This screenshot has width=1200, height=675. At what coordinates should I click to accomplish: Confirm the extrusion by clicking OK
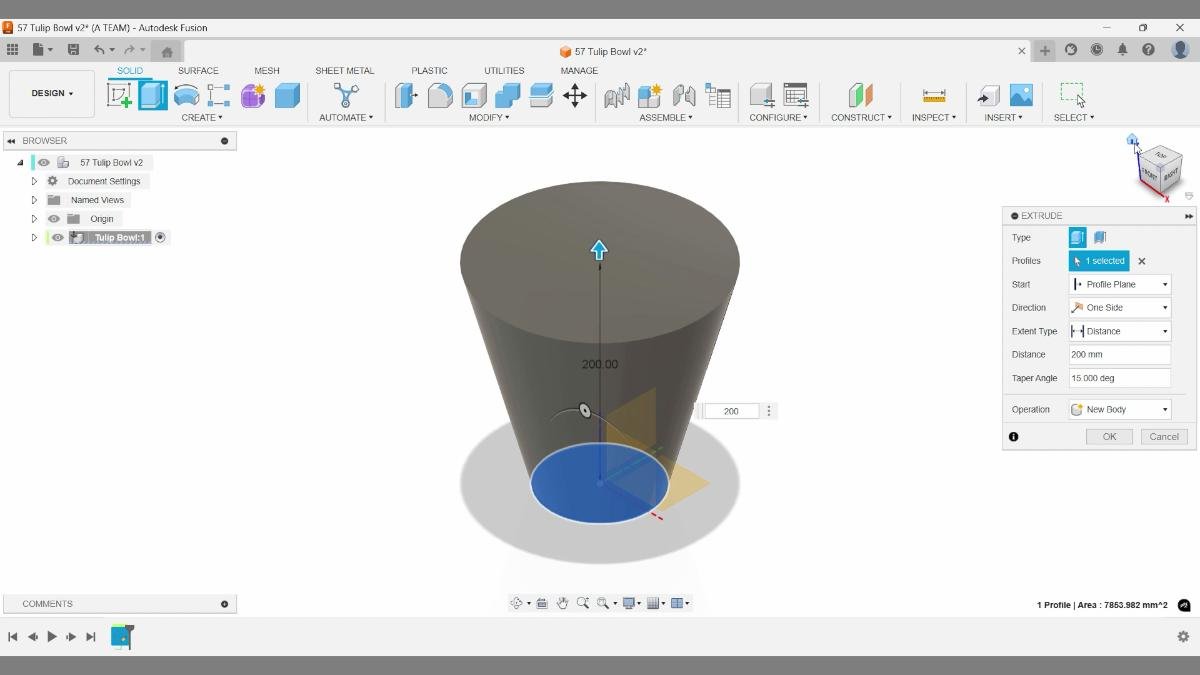1108,436
